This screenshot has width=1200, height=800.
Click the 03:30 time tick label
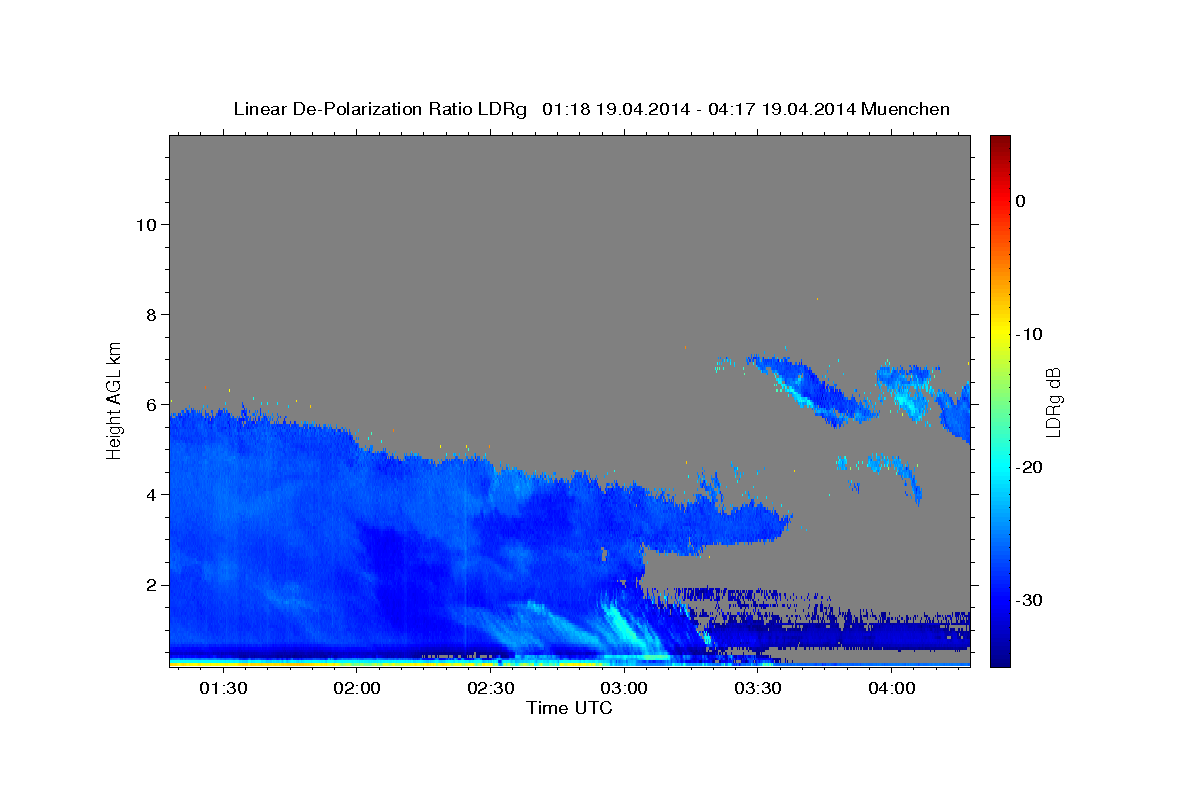[x=758, y=688]
